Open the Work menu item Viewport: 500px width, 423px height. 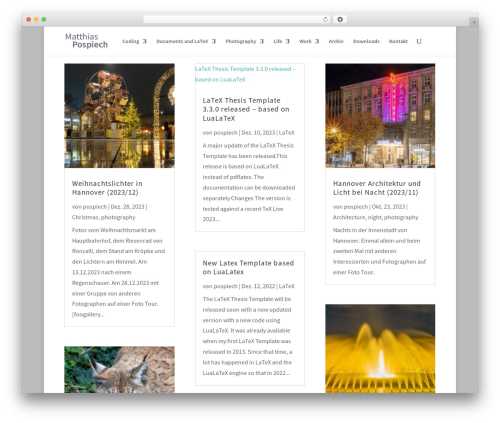305,41
